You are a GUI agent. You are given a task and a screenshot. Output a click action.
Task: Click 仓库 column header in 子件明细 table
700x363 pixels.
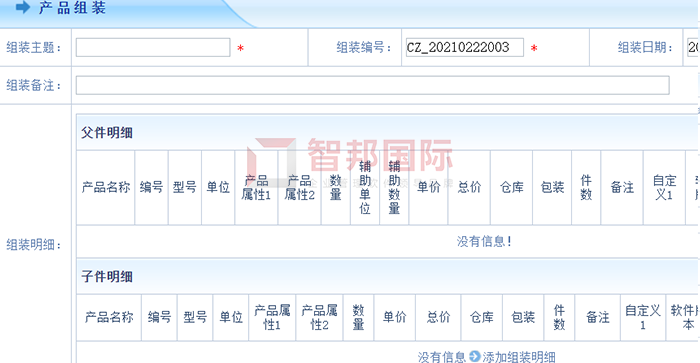481,317
